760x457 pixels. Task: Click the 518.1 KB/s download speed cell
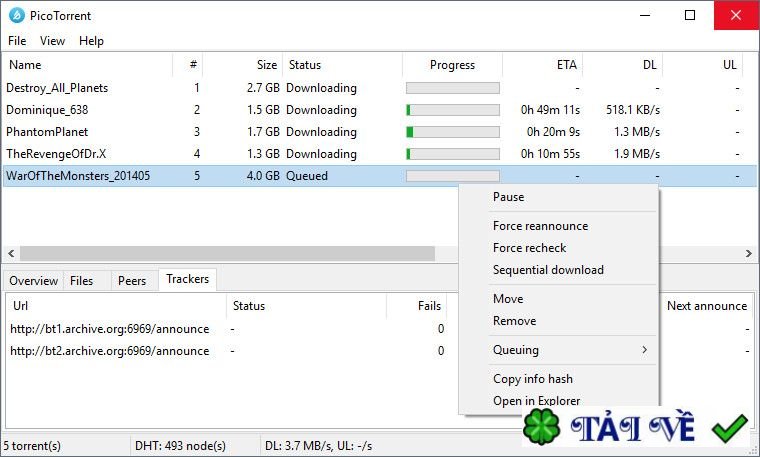[633, 110]
